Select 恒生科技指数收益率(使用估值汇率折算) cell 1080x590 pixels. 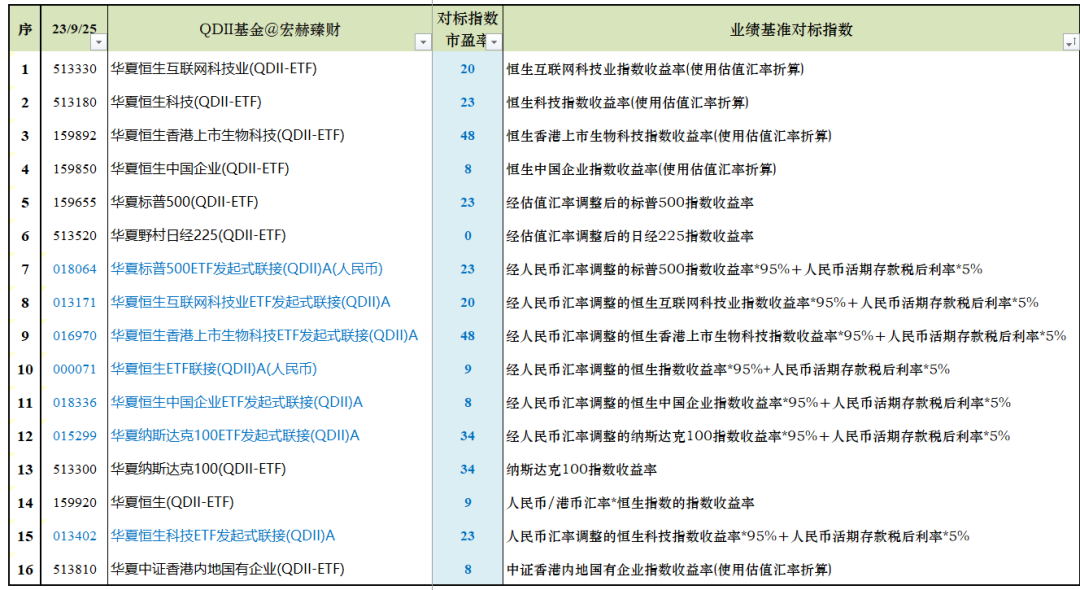click(x=791, y=102)
